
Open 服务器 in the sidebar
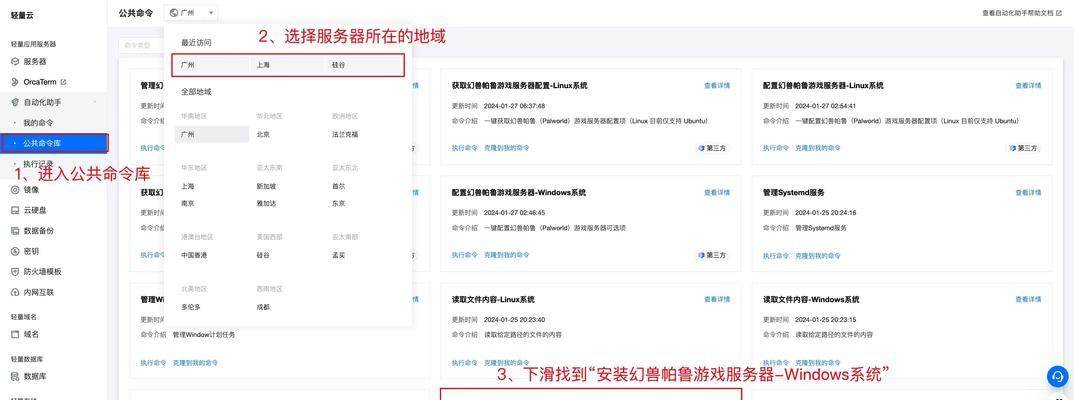point(34,61)
